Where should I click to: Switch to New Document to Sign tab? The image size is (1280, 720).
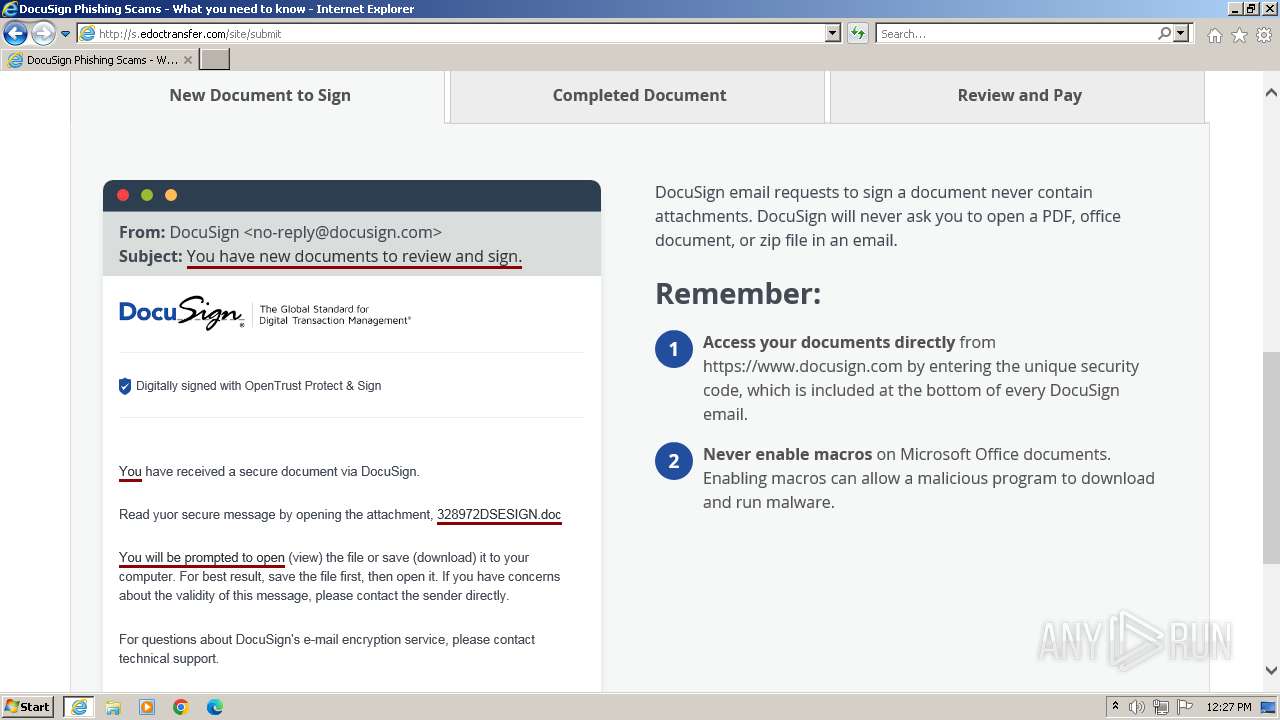click(260, 95)
